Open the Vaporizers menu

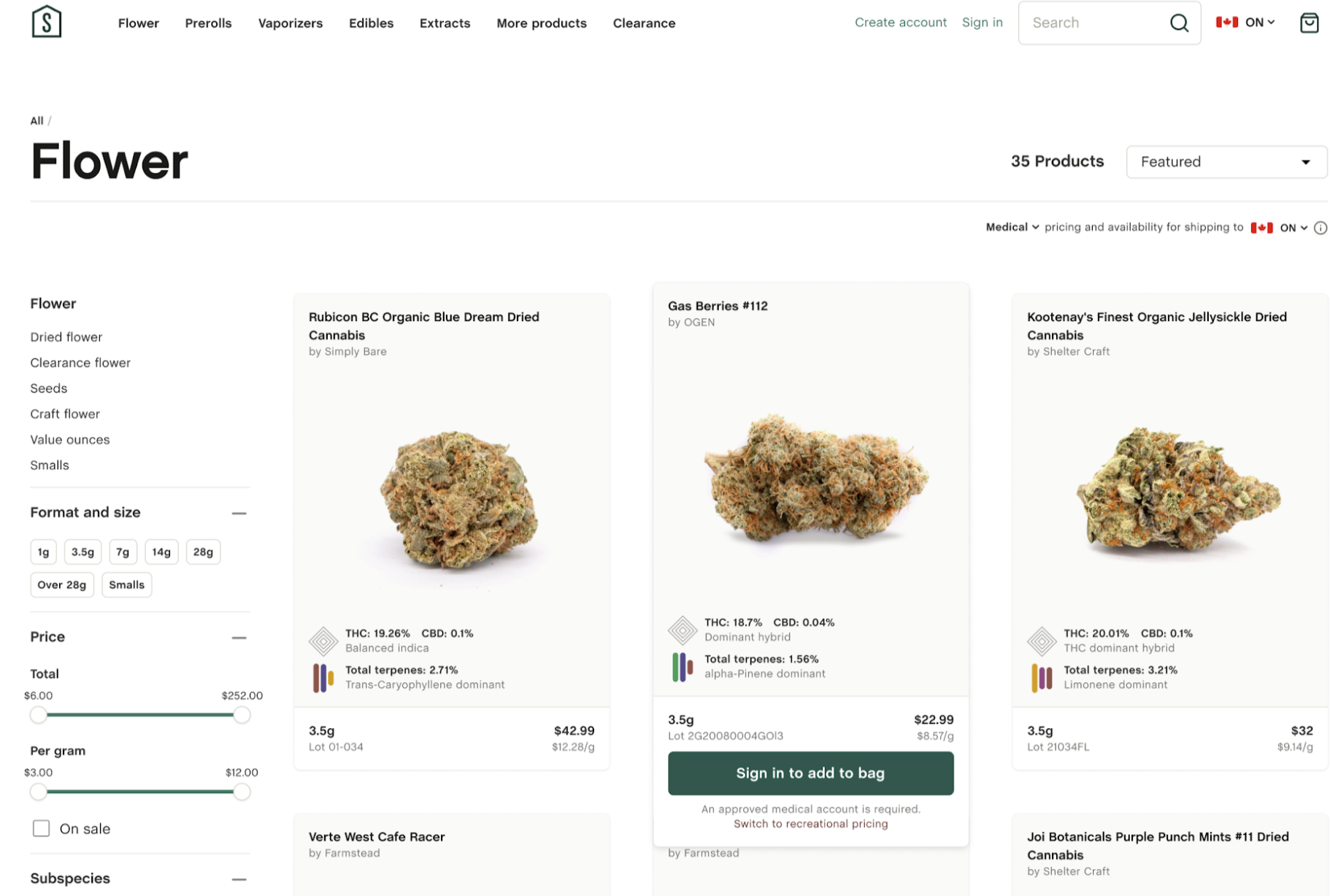point(290,23)
